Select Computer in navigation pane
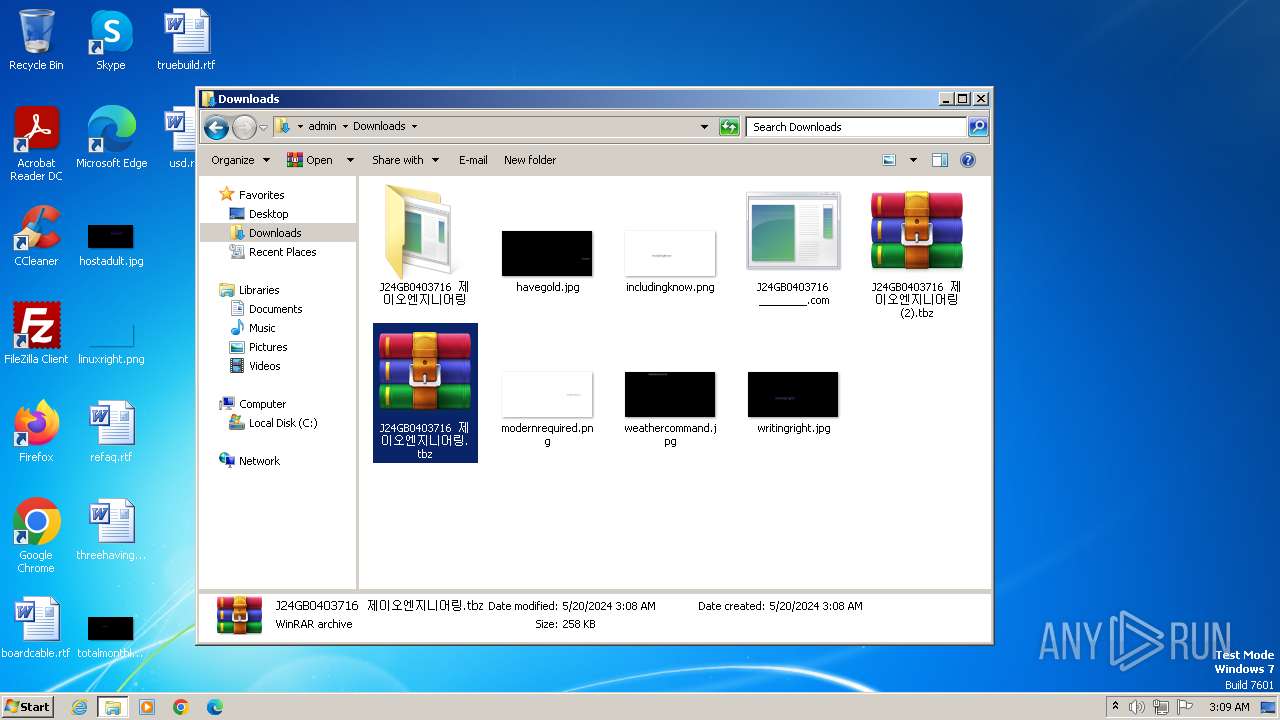This screenshot has height=720, width=1280. [x=262, y=404]
